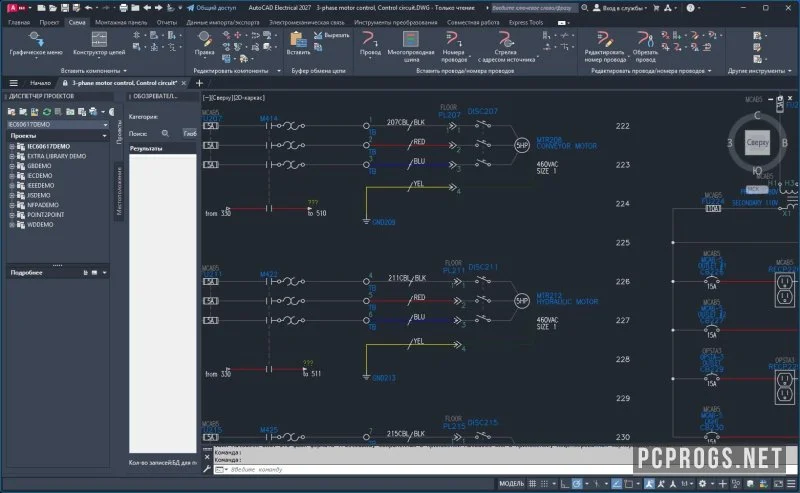Viewport: 800px width, 493px height.
Task: Expand the Редактировать компоненты panel arrow
Action: click(279, 71)
